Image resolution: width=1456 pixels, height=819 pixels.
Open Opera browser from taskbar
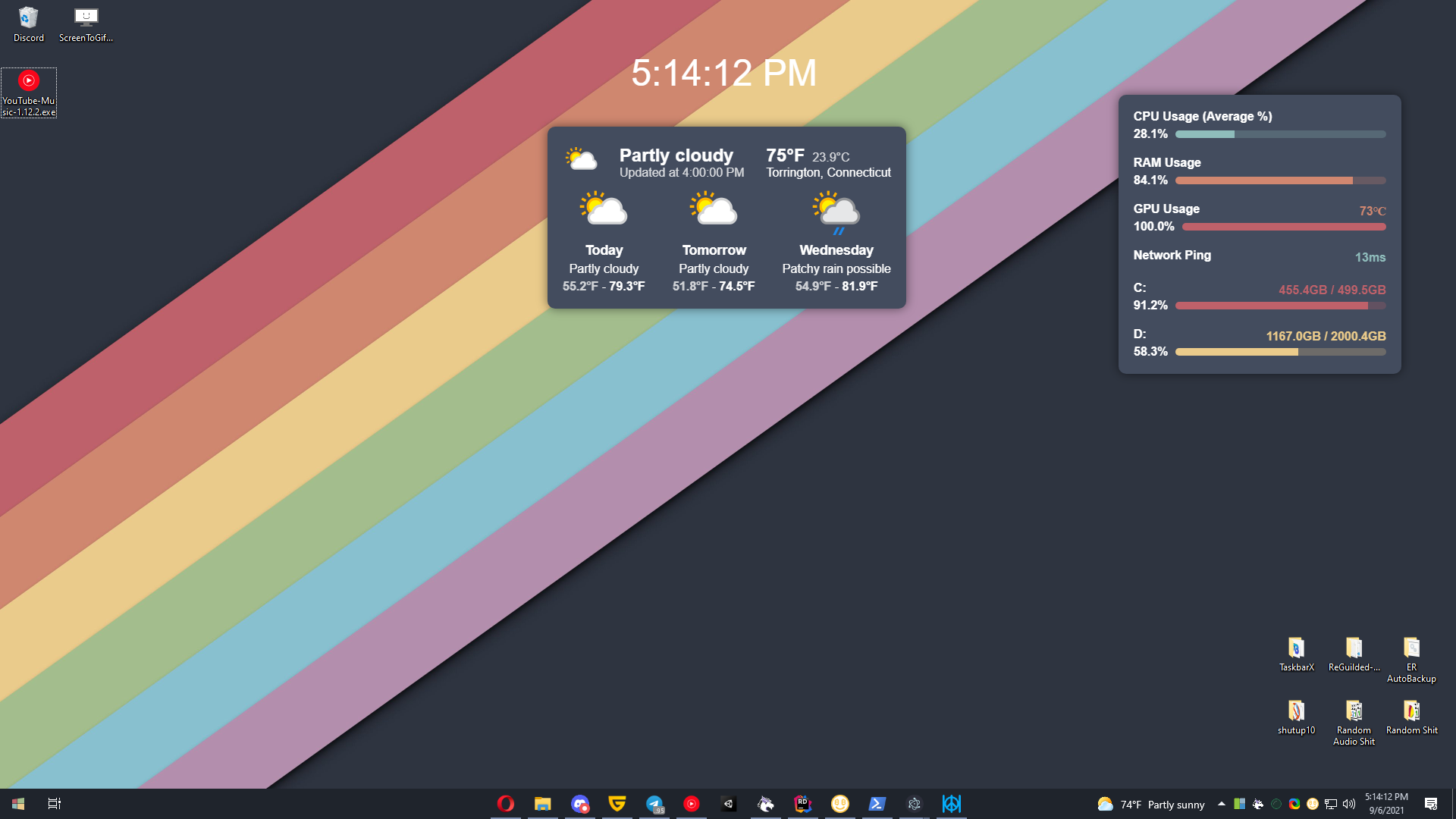506,804
